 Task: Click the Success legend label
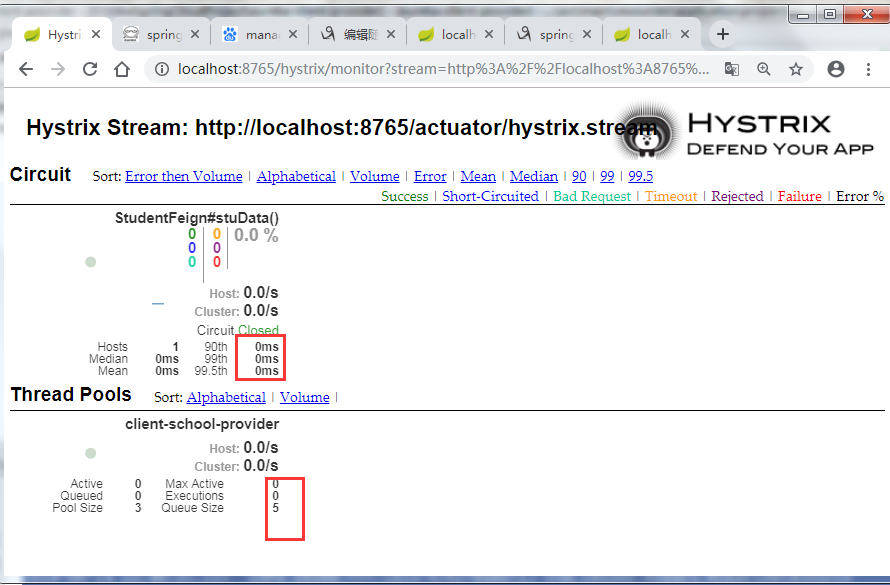(405, 196)
